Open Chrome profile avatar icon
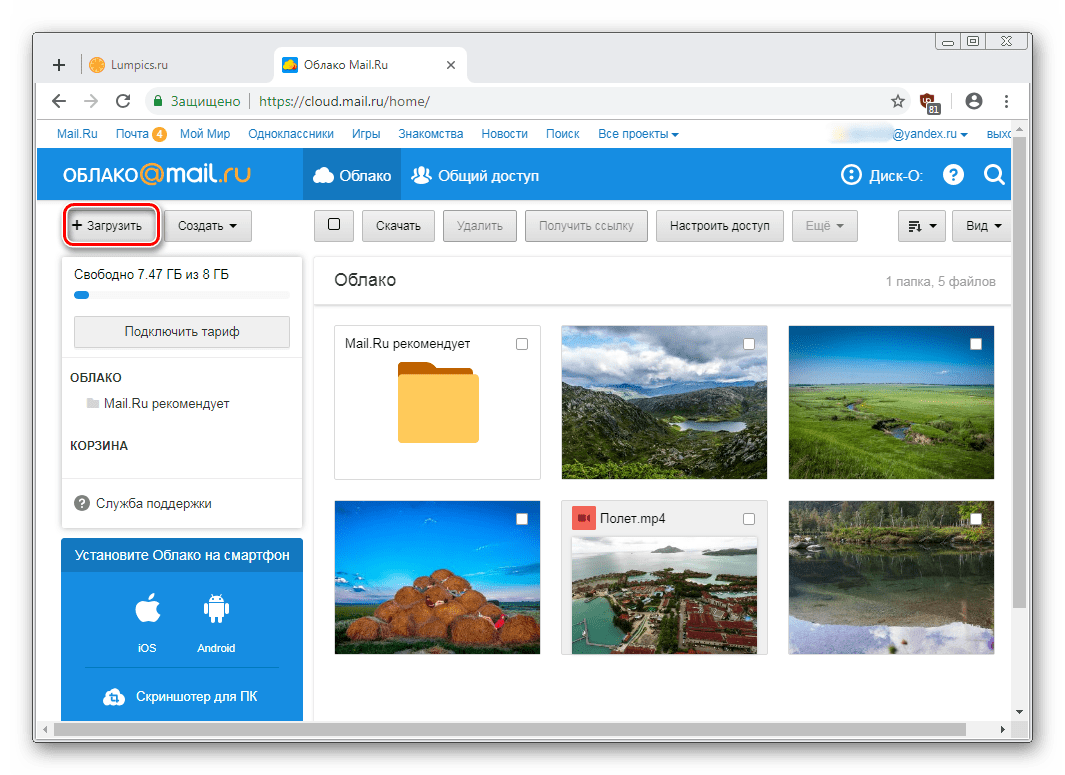1065x775 pixels. [973, 101]
